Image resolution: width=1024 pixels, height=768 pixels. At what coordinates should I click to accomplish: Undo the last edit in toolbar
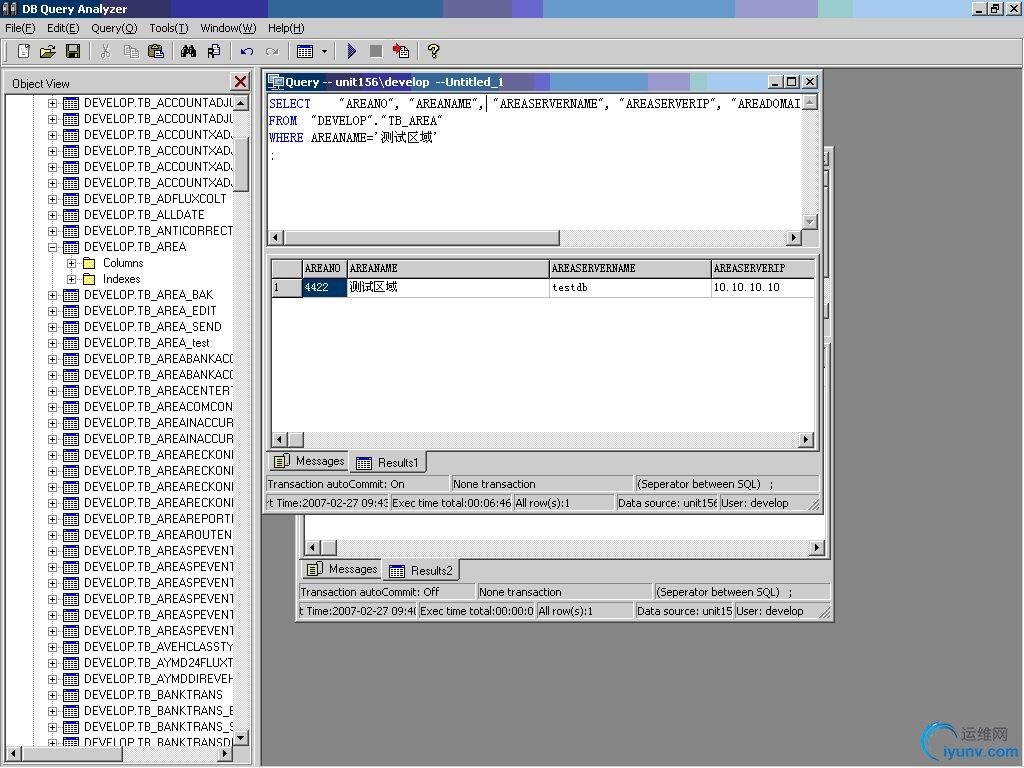coord(247,51)
